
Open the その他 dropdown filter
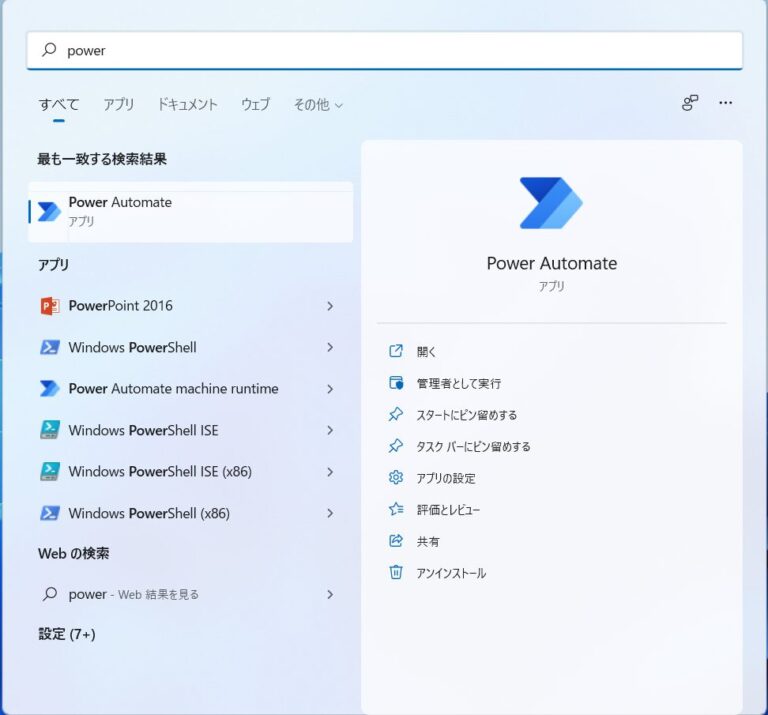coord(318,104)
